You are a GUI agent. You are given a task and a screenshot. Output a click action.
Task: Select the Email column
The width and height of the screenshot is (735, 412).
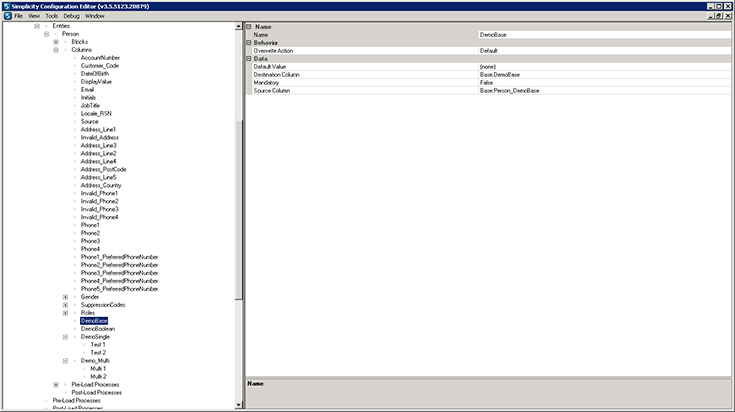tap(87, 90)
